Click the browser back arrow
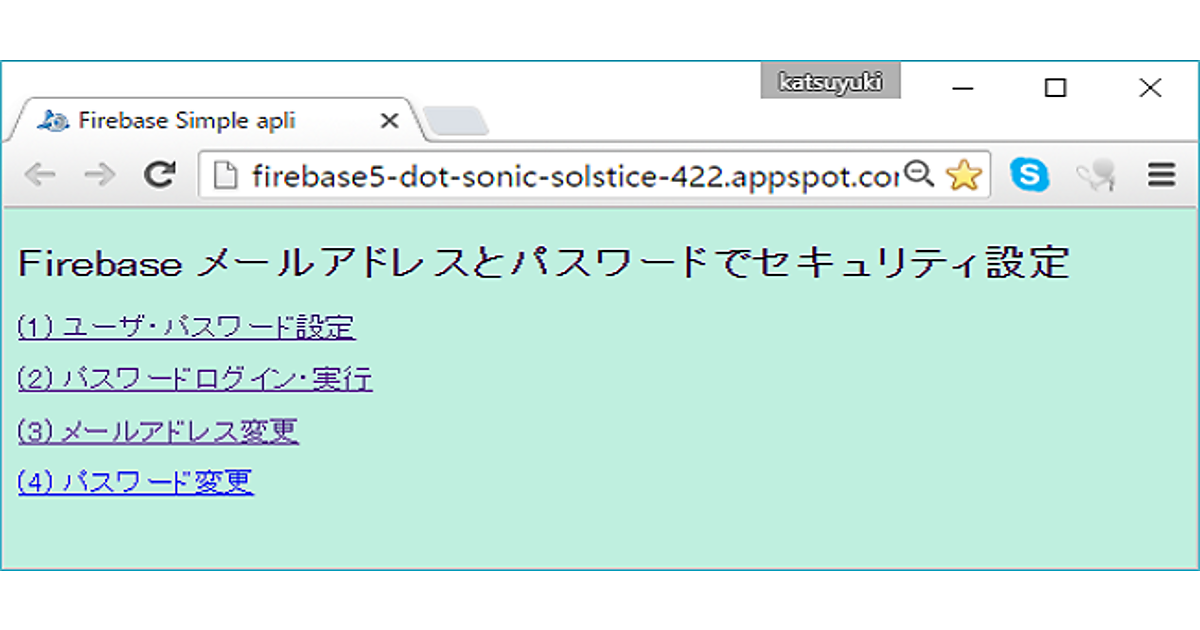The image size is (1200, 630). pyautogui.click(x=39, y=176)
